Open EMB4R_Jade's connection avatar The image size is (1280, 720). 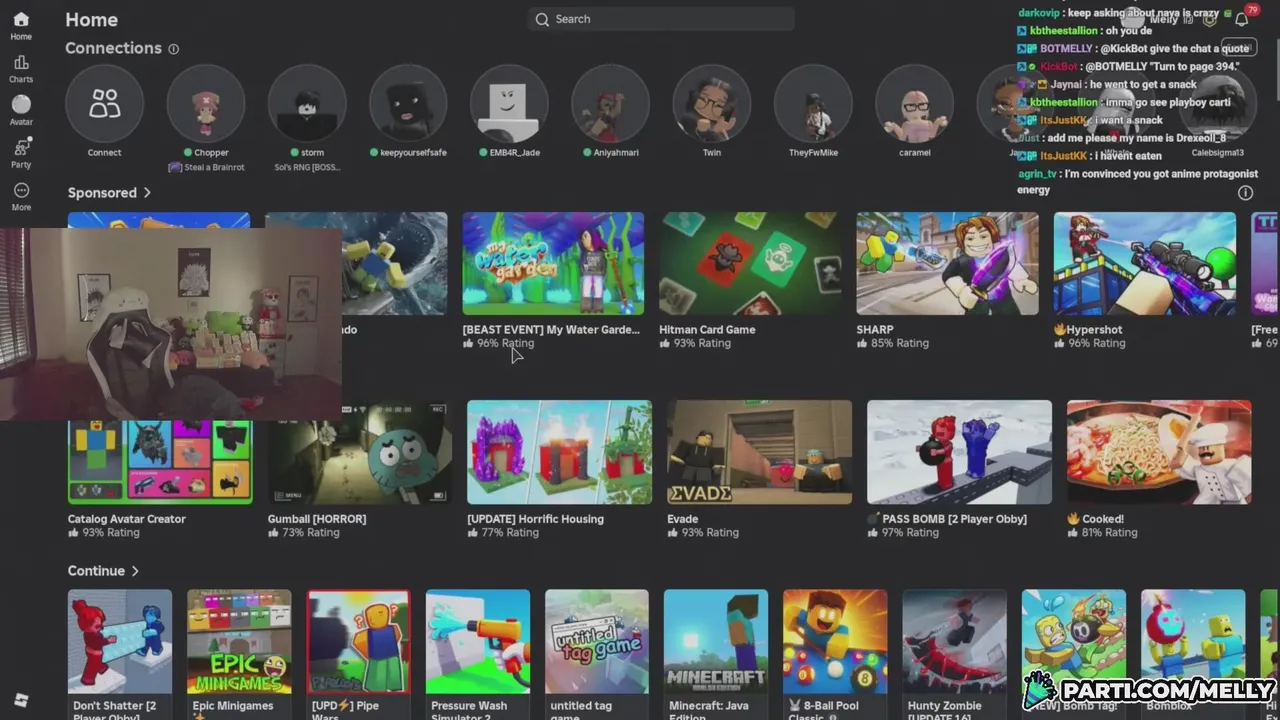(509, 104)
